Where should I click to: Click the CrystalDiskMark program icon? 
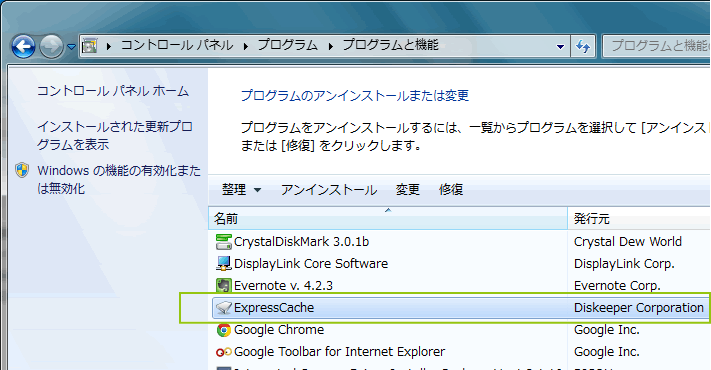pos(224,242)
